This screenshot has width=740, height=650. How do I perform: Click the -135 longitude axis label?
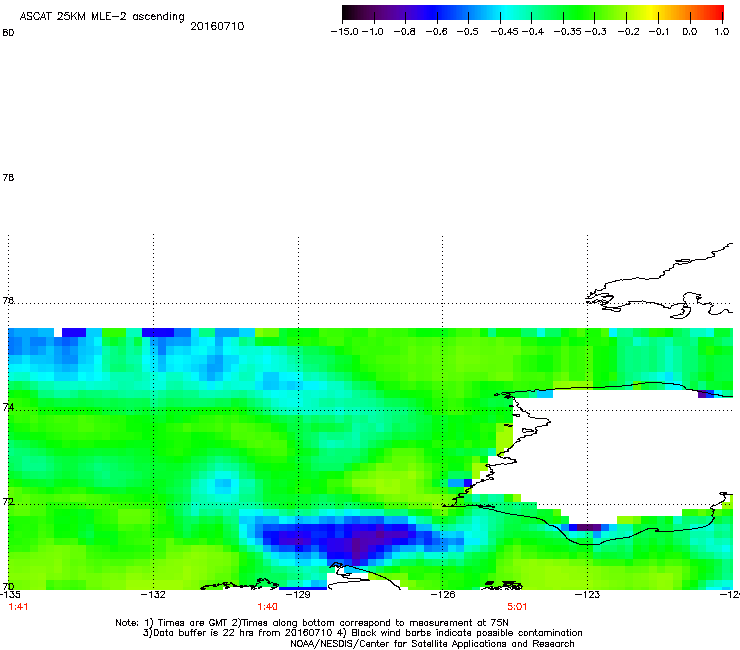(10, 595)
